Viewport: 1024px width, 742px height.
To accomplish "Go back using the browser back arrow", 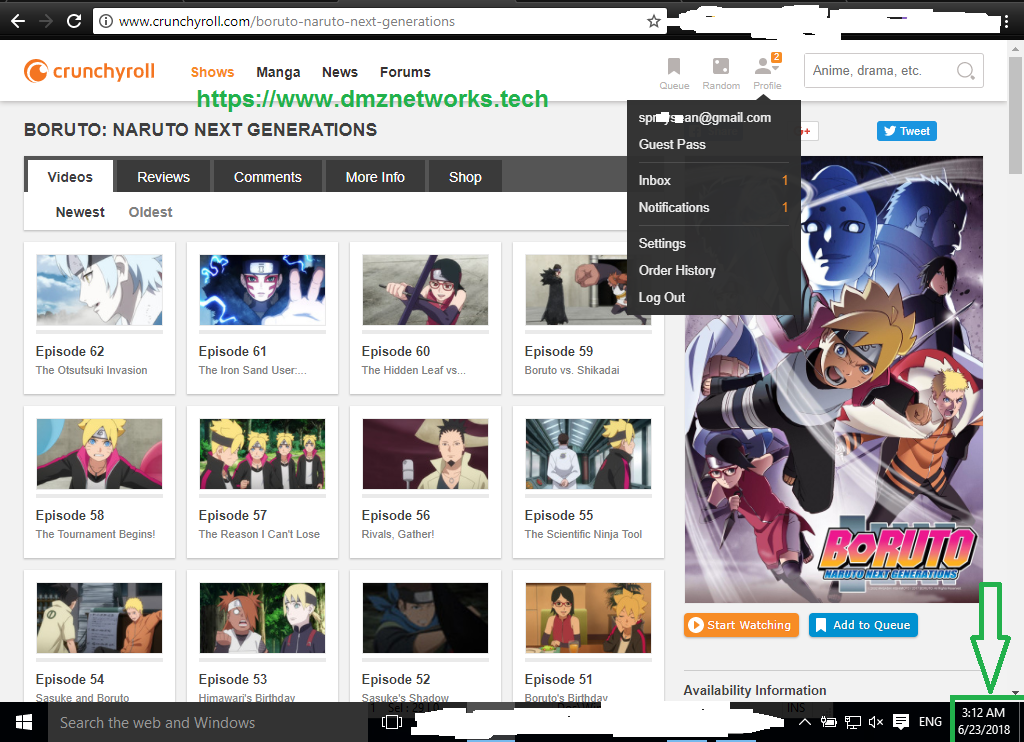I will (18, 21).
